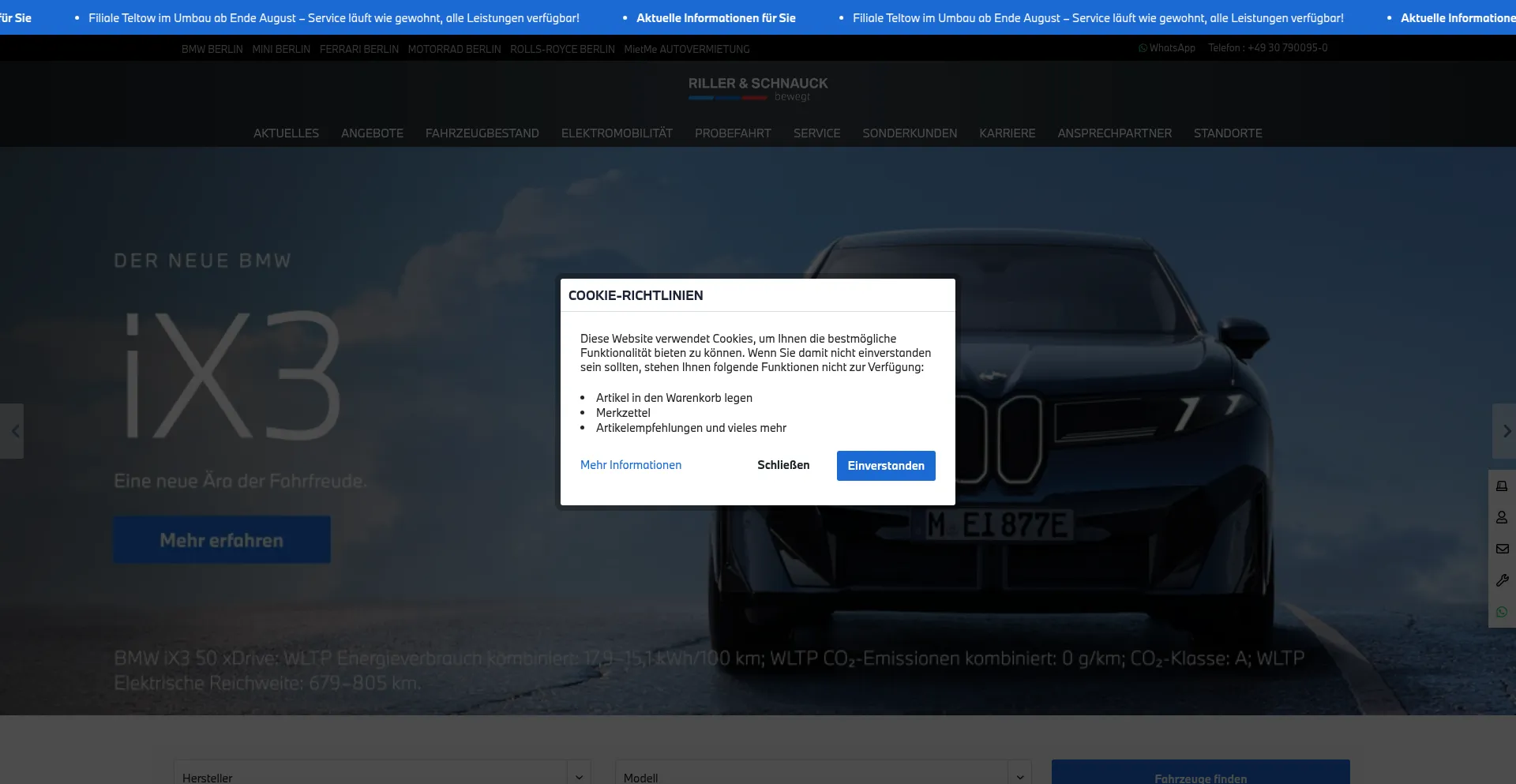Dismiss cookie dialog via Schließen
Screen dimensions: 1516x784
tap(782, 465)
